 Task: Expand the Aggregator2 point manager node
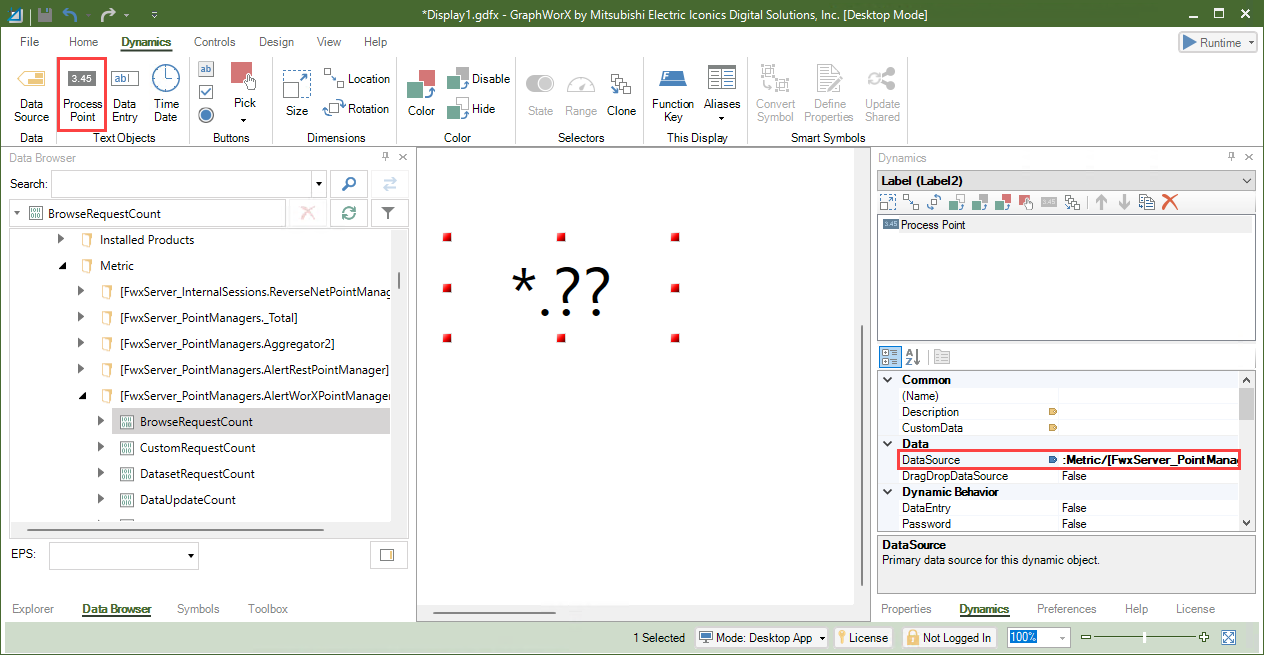82,344
